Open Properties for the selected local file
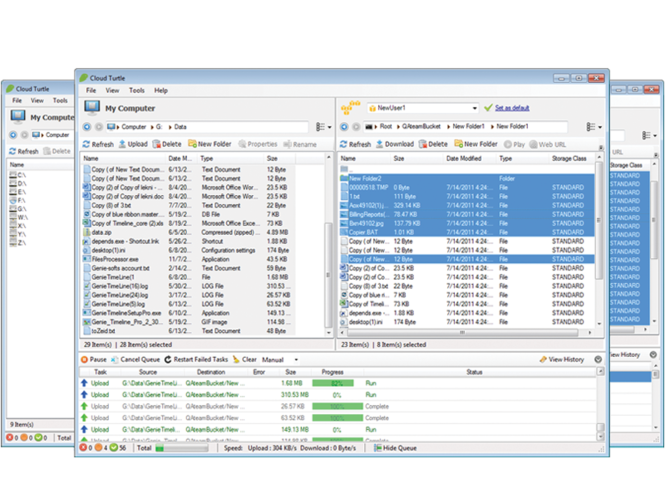 [x=258, y=144]
